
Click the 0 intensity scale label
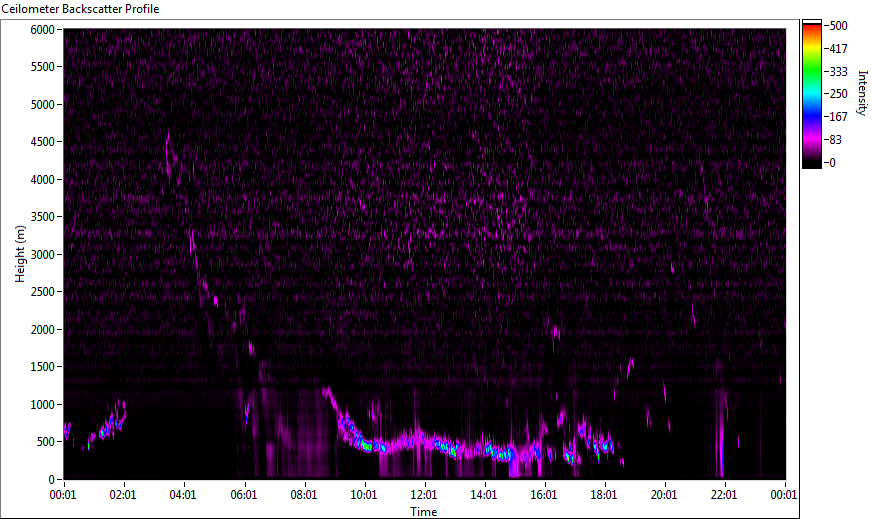click(x=833, y=162)
